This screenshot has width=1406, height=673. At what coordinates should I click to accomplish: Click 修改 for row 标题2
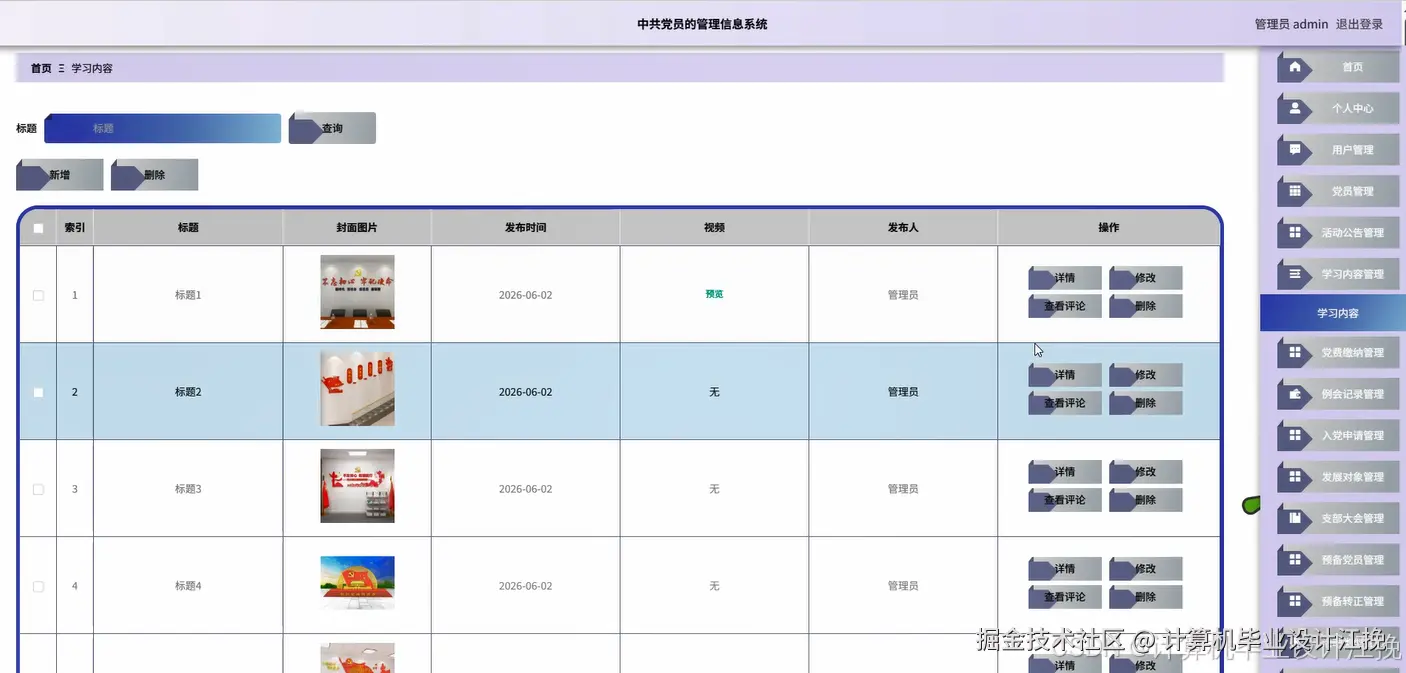click(x=1146, y=375)
